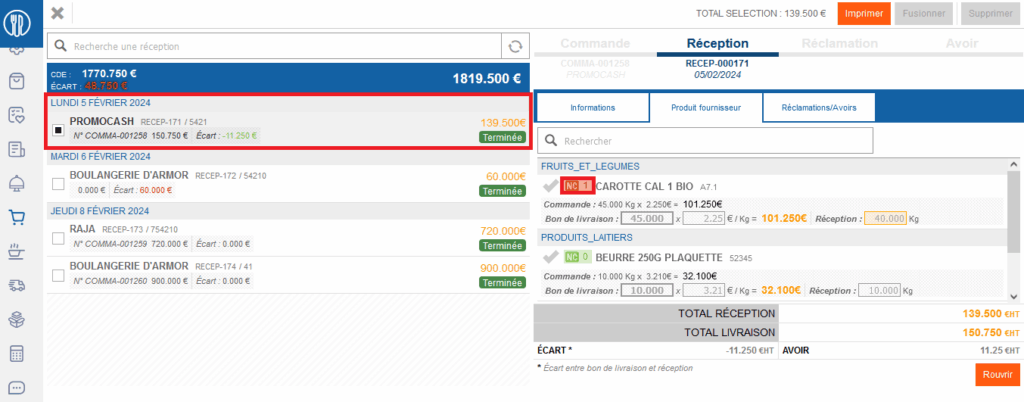
Task: Click the orange Imprimer button
Action: 862,13
